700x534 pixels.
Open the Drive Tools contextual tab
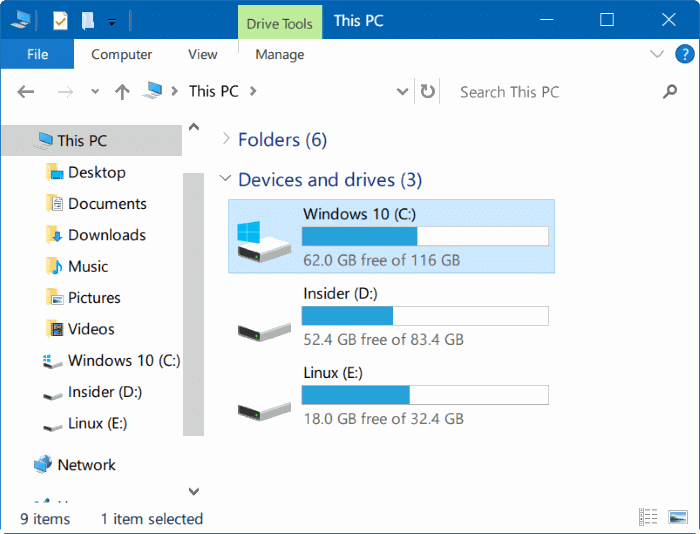click(279, 22)
